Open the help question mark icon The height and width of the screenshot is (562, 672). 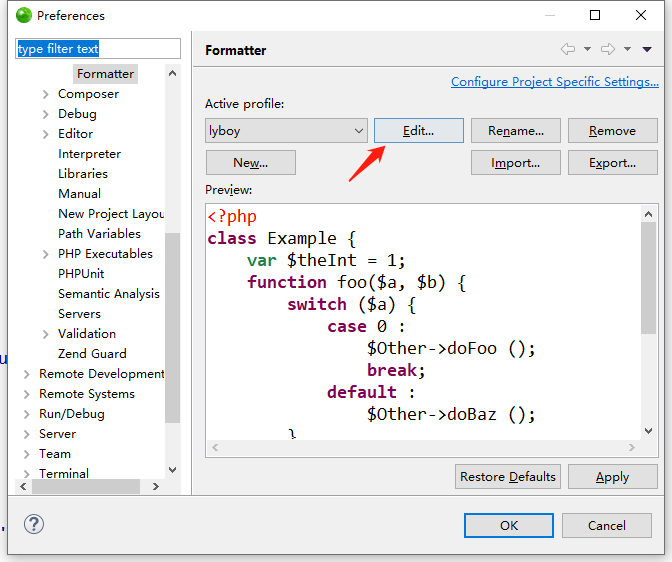(x=34, y=524)
